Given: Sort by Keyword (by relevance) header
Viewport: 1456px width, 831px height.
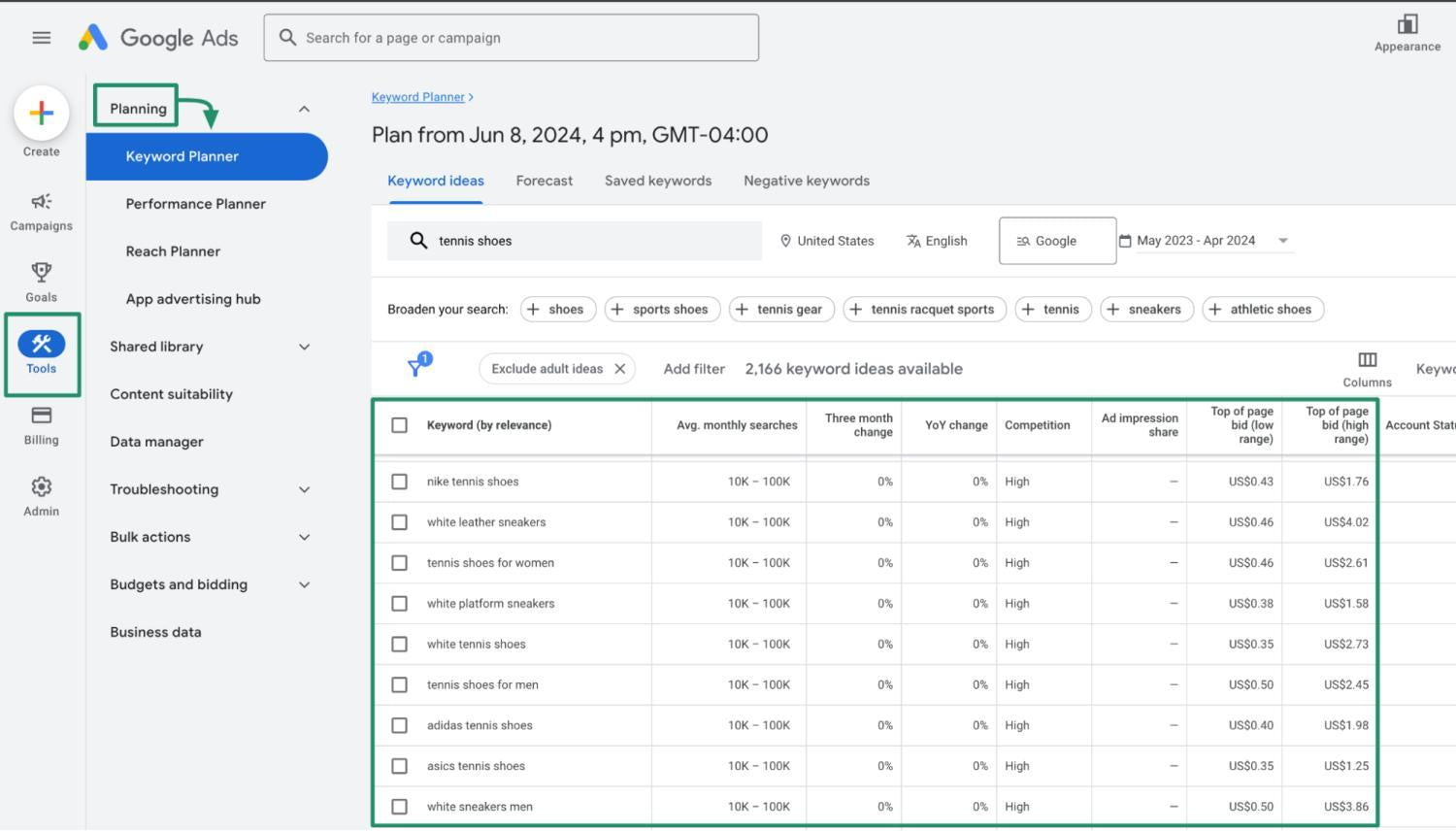Looking at the screenshot, I should [x=489, y=425].
